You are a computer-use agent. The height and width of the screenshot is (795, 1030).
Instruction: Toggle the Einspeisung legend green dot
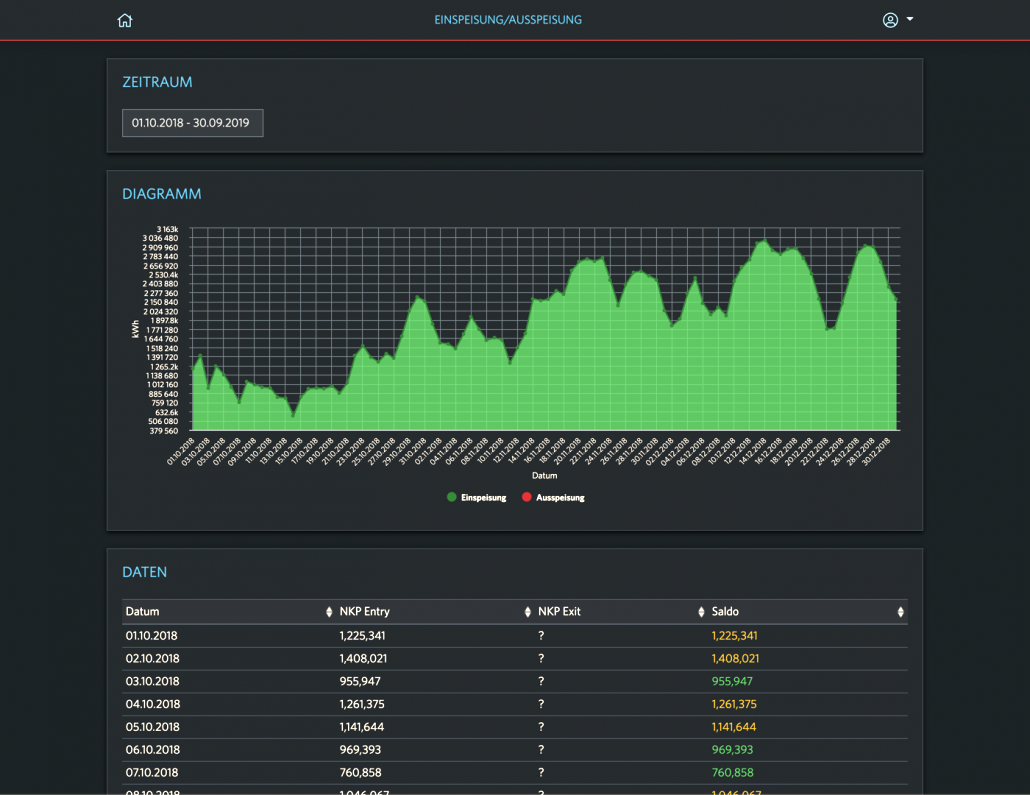click(x=451, y=497)
